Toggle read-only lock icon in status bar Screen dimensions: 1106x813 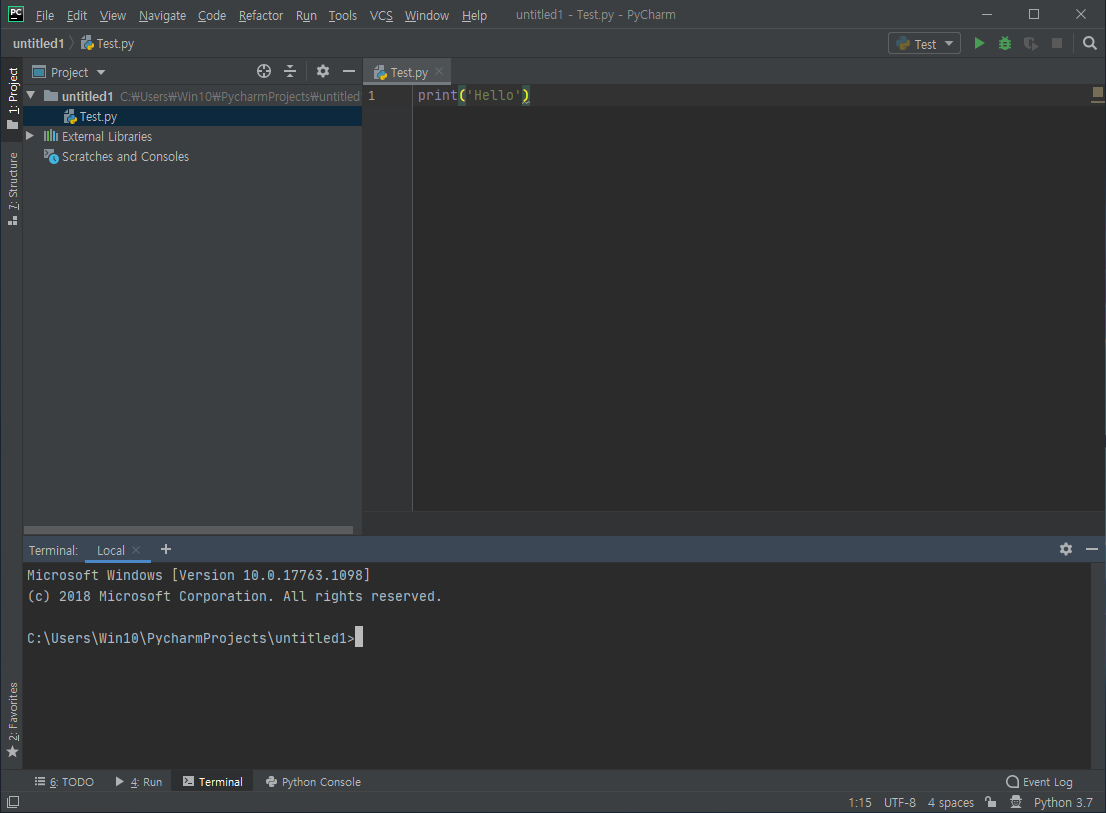point(991,802)
